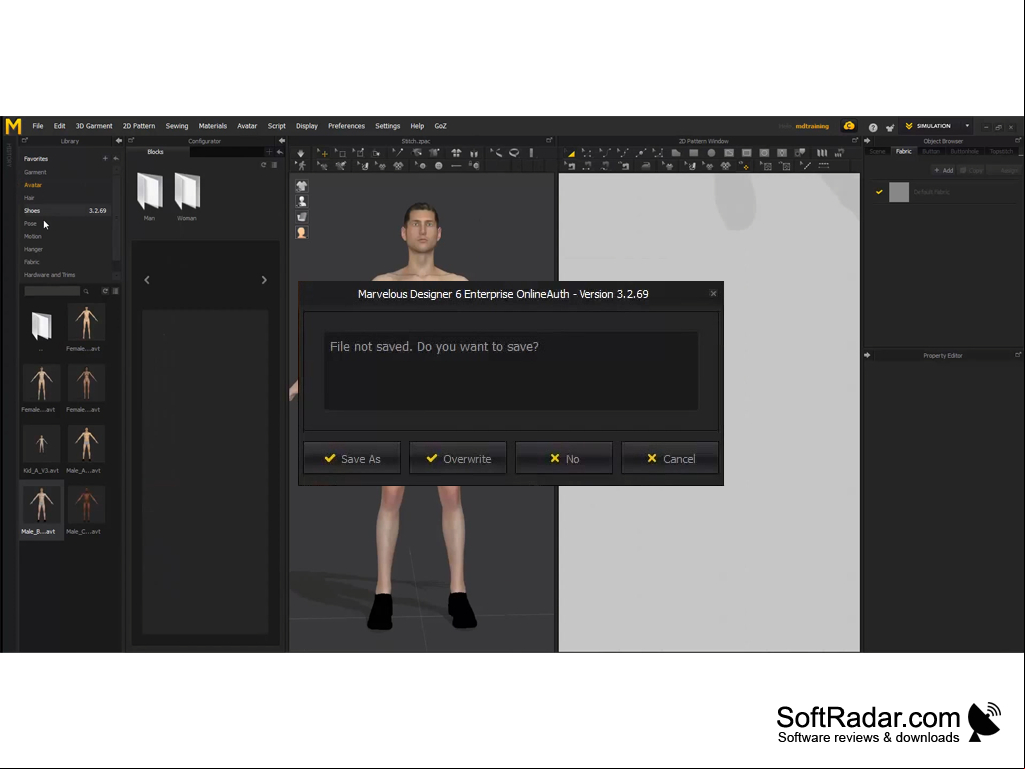
Task: Click Overwrite to save the file
Action: [x=458, y=458]
